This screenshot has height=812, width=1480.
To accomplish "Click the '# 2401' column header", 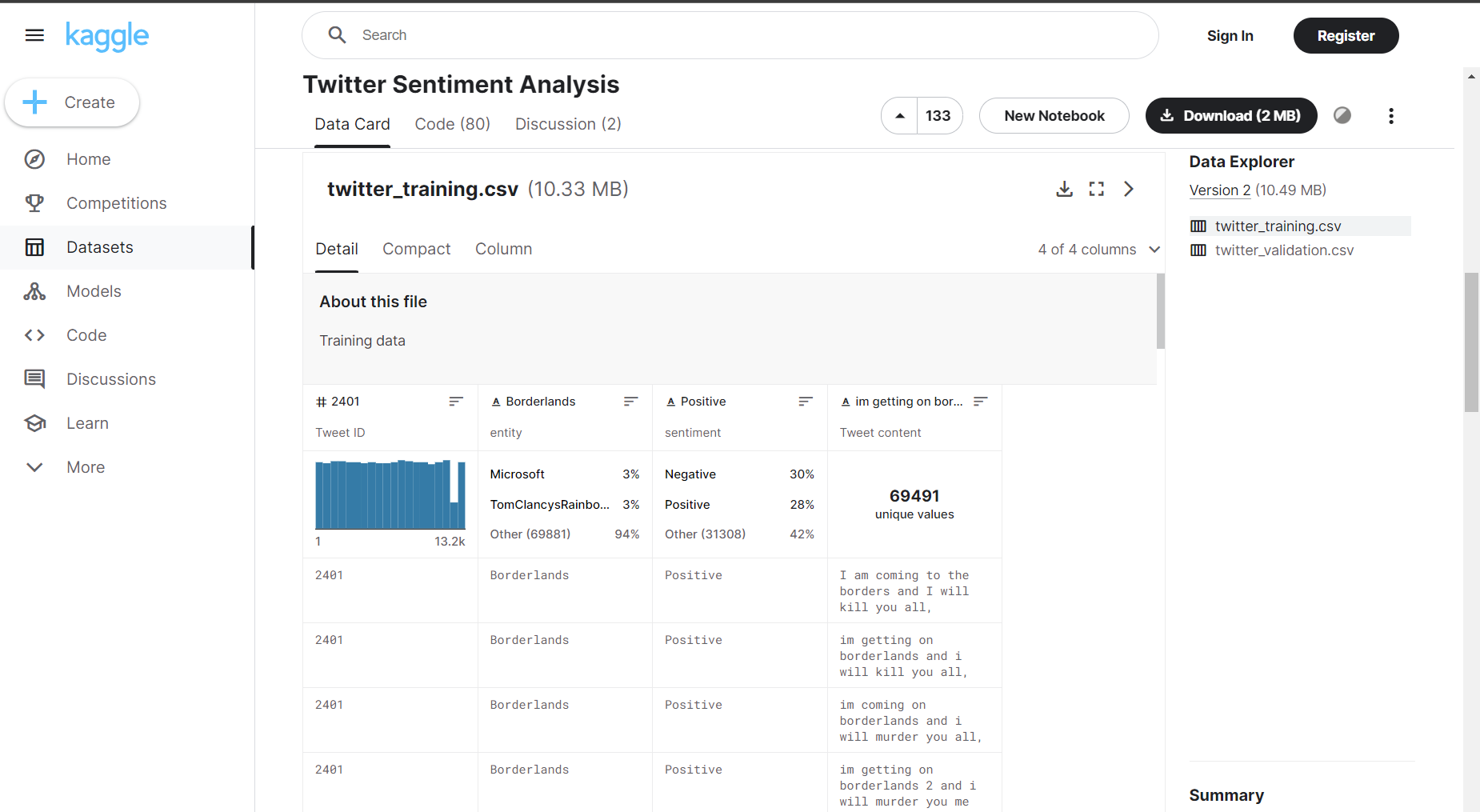I will tap(338, 402).
